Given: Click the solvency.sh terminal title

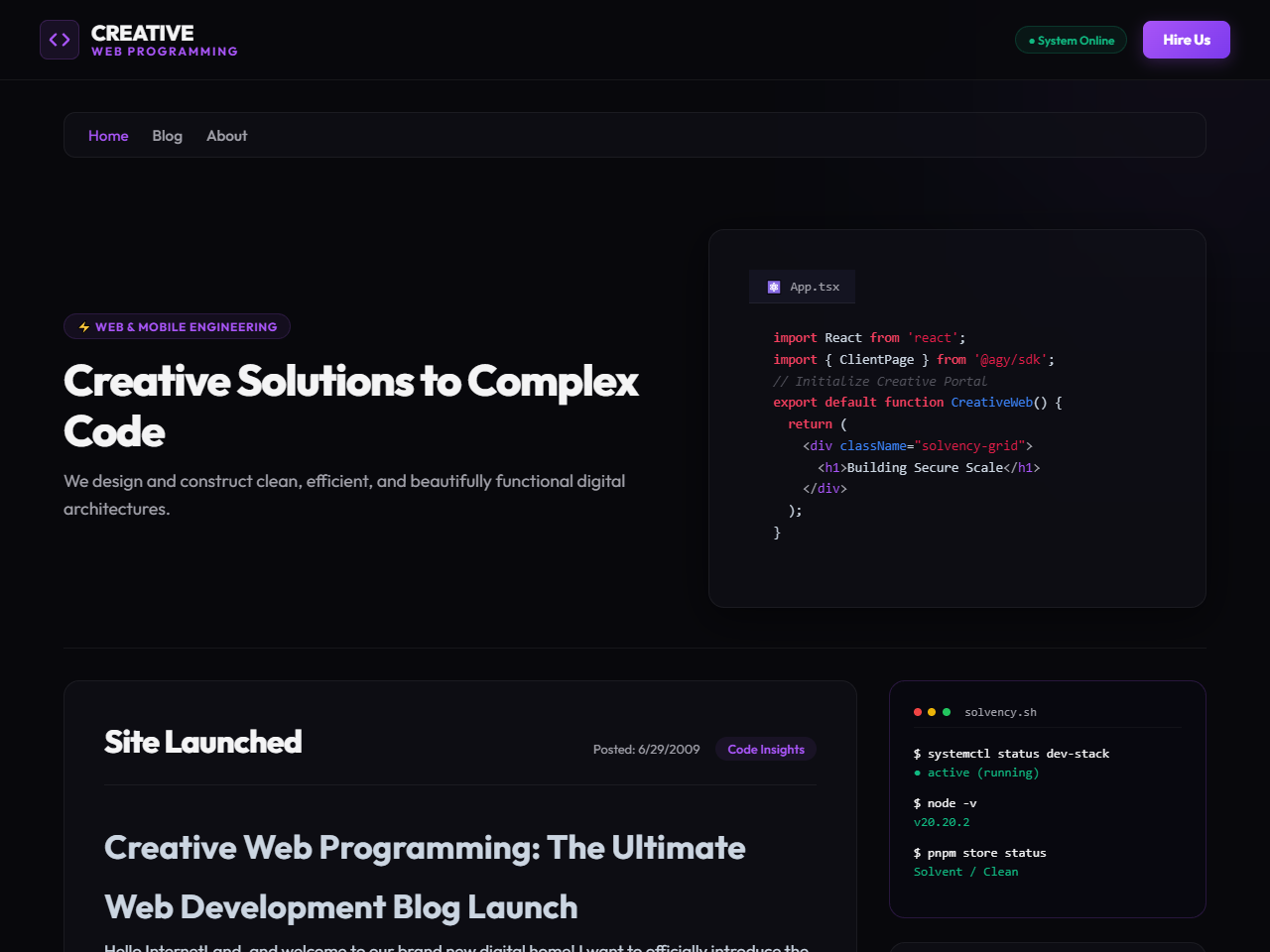Looking at the screenshot, I should 1000,712.
